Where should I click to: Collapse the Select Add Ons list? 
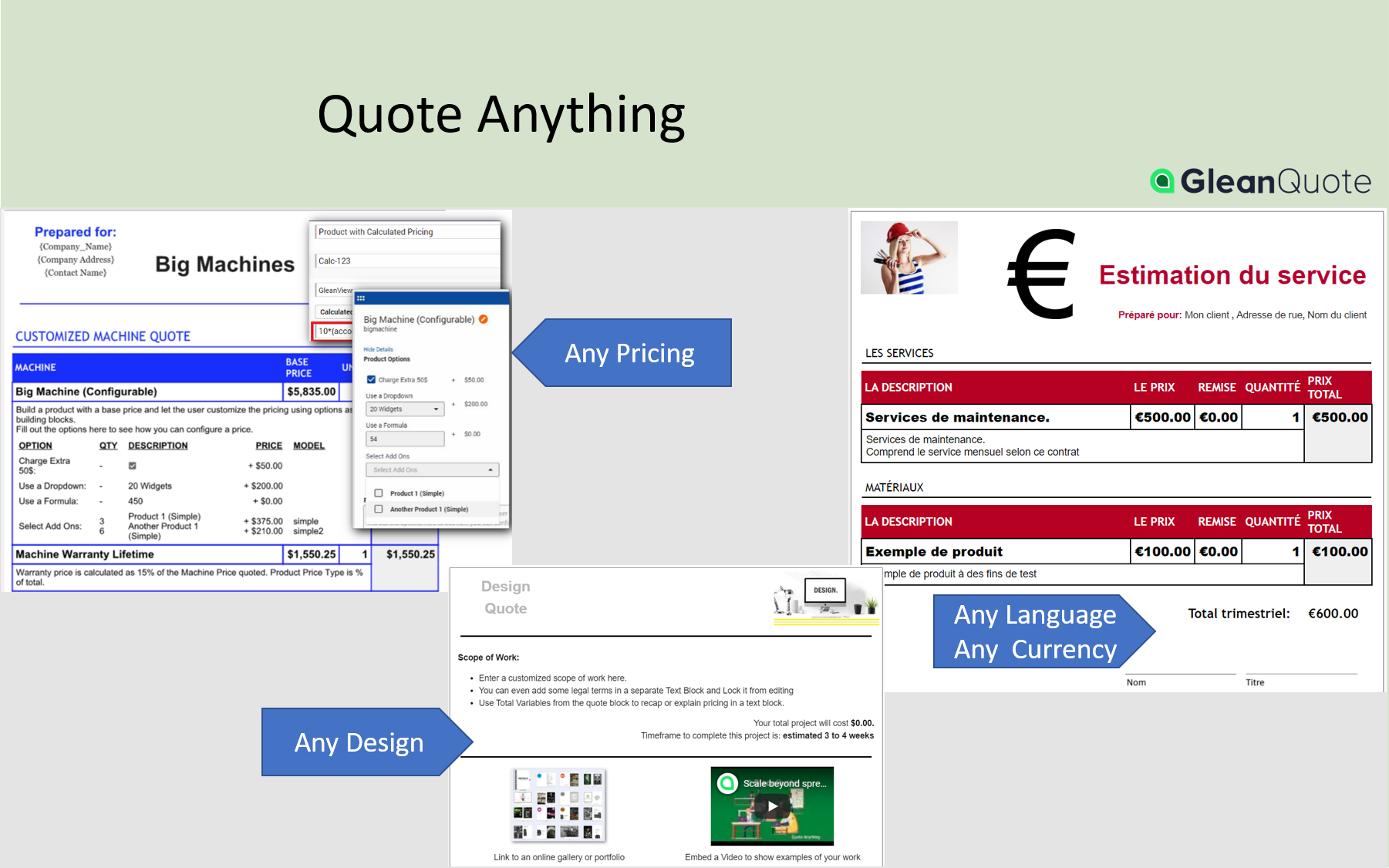point(490,469)
